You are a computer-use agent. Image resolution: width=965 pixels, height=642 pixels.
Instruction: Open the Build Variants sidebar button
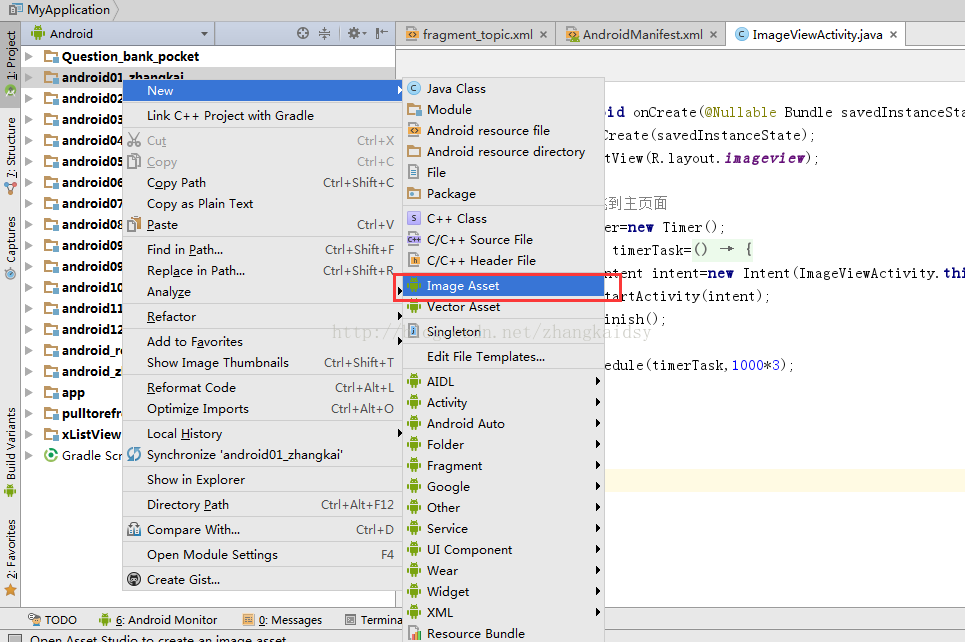[10, 452]
